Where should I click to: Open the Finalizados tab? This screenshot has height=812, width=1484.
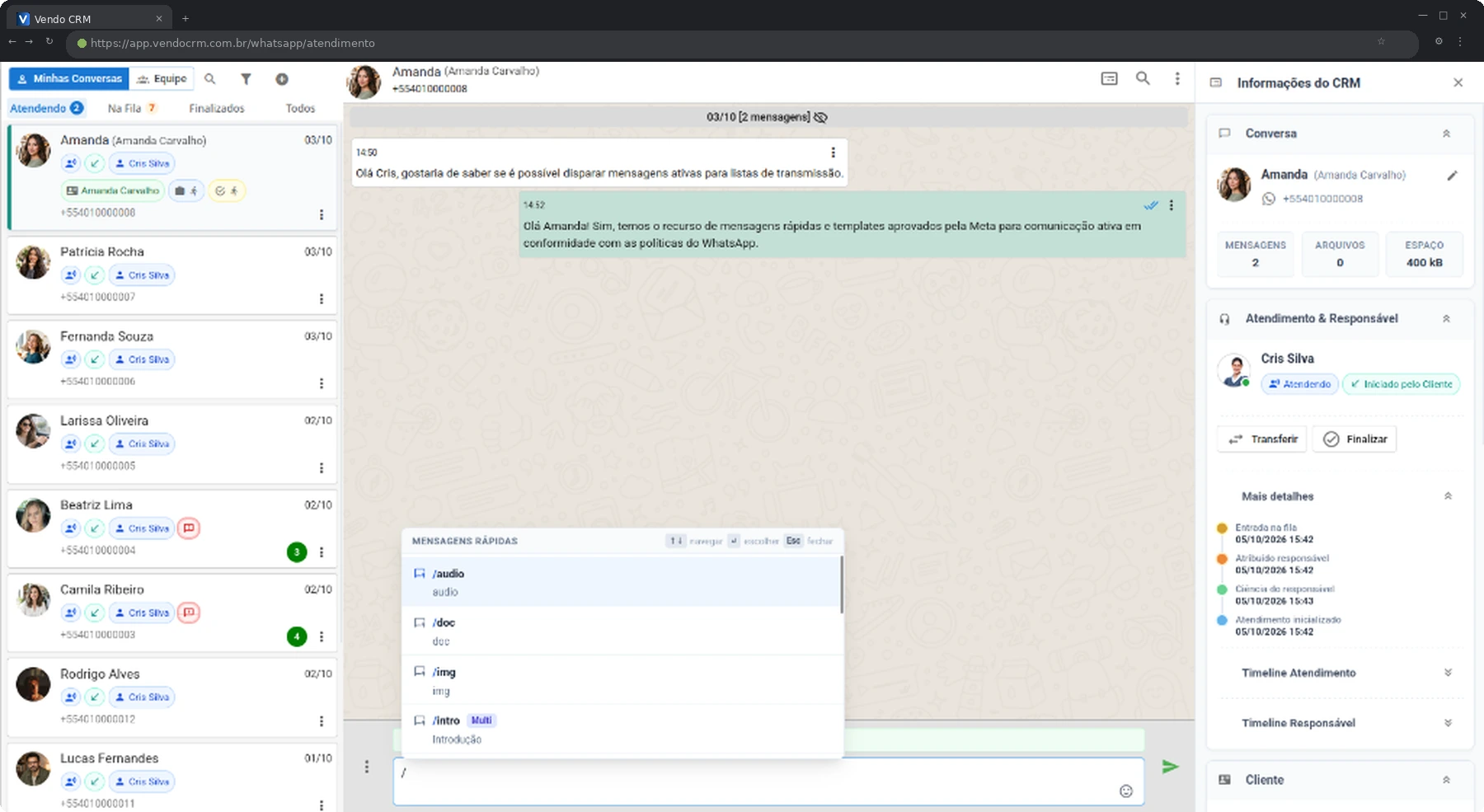(217, 108)
